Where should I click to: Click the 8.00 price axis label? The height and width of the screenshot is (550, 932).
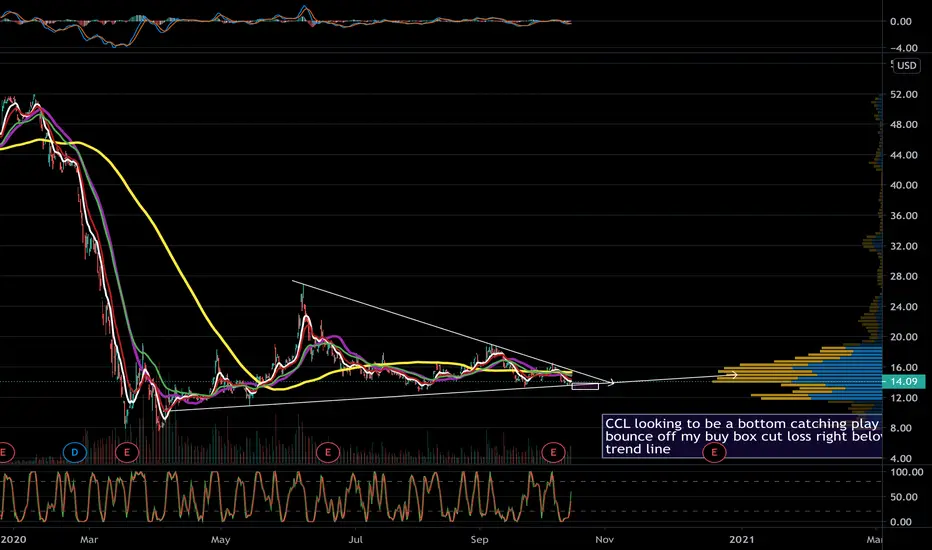coord(901,428)
